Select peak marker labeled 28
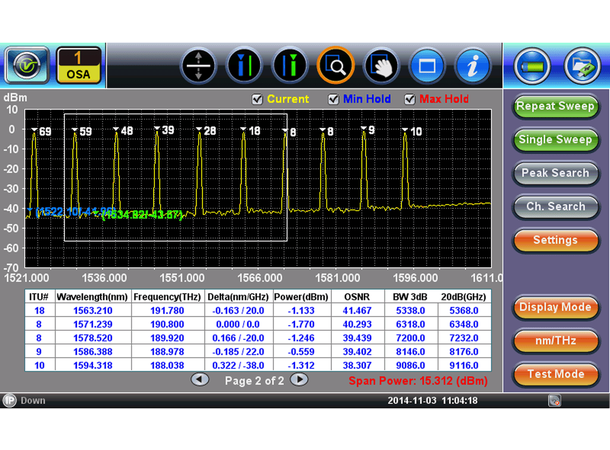The height and width of the screenshot is (450, 610). 206,131
